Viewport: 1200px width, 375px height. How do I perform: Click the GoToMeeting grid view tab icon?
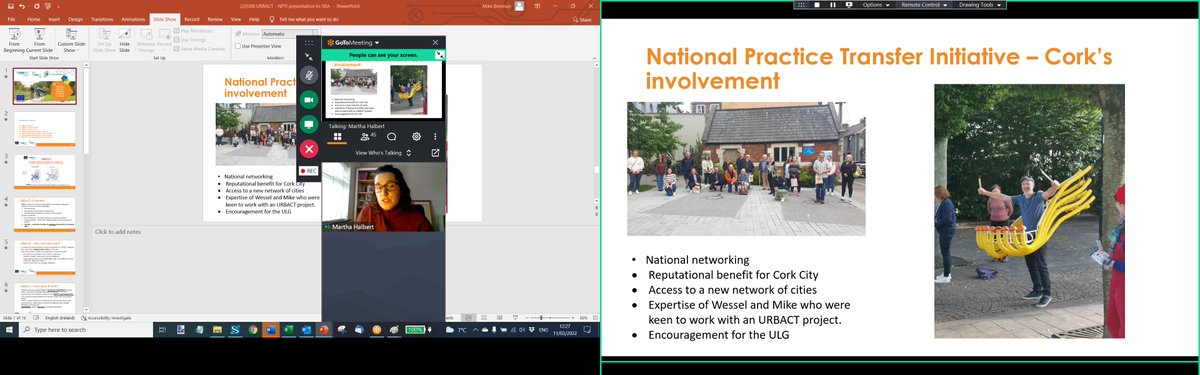(337, 137)
